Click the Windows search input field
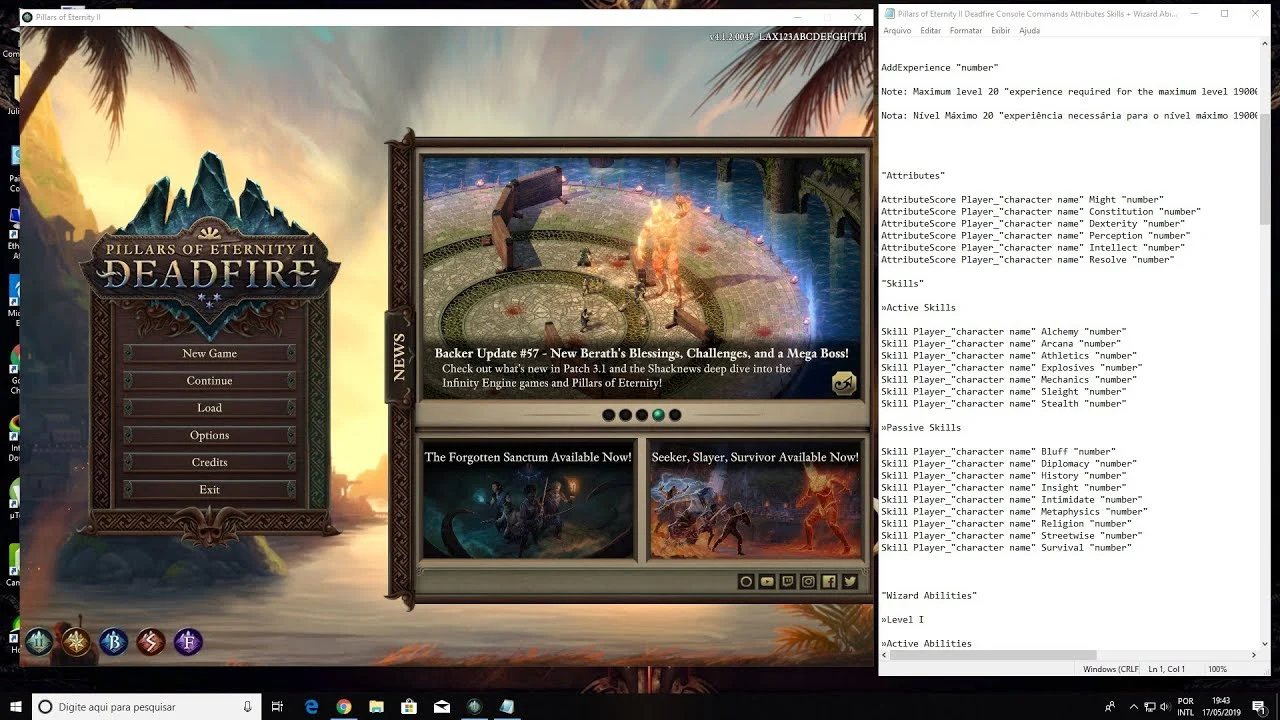 (x=130, y=706)
